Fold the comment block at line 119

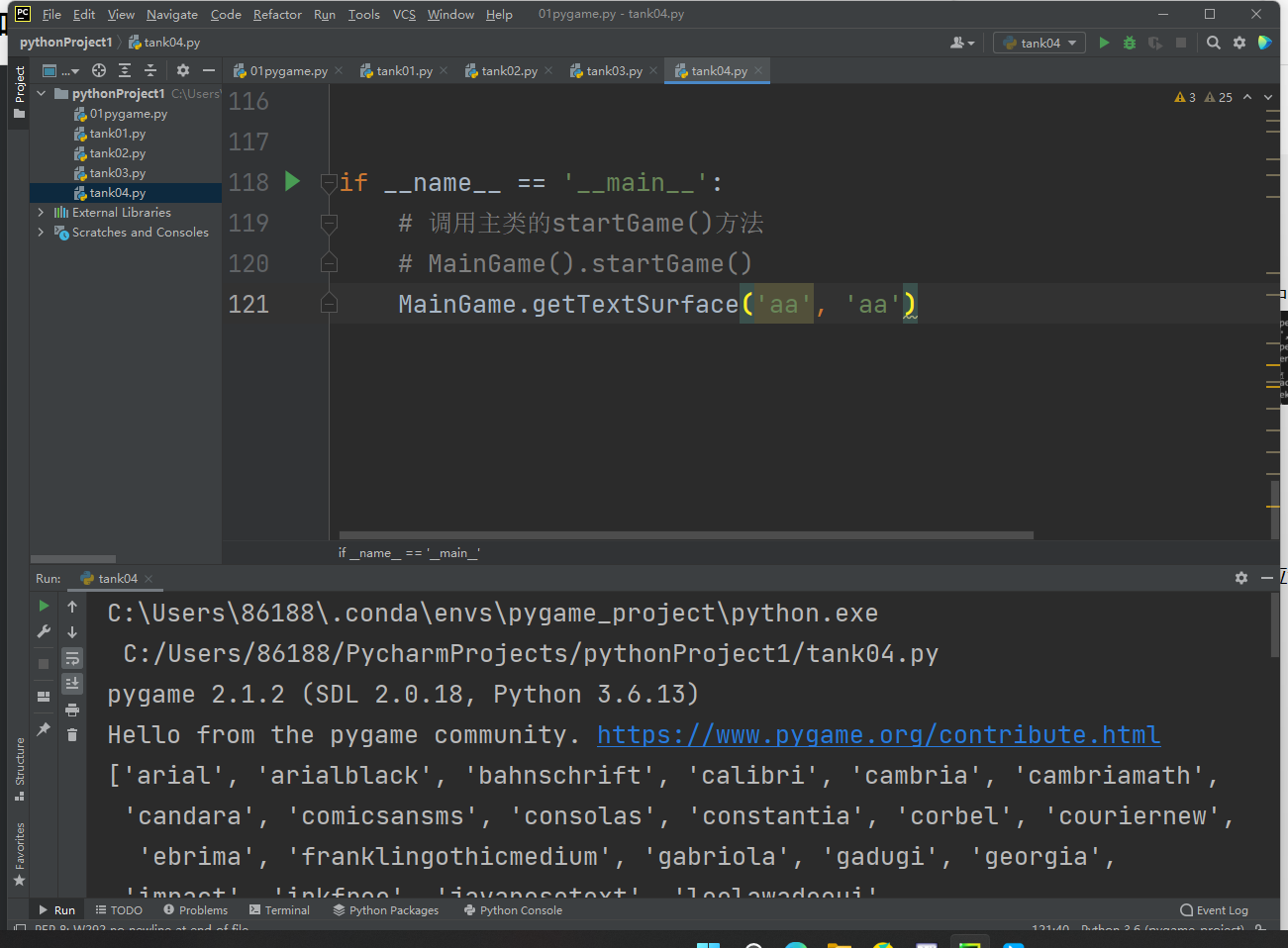[x=330, y=224]
